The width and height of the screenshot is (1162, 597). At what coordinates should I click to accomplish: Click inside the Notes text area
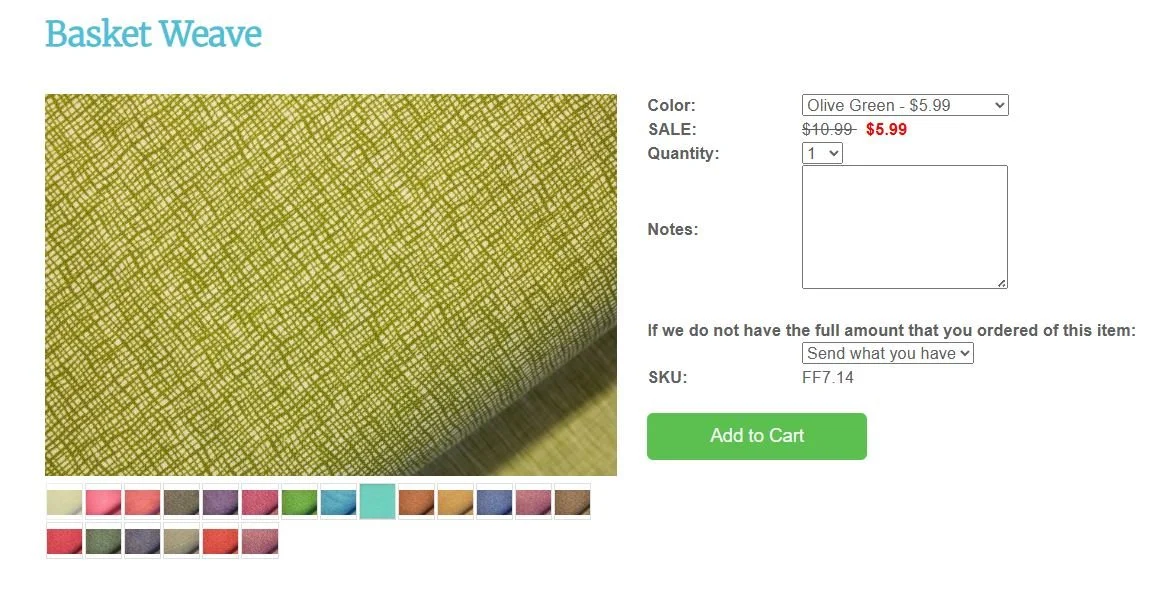point(905,227)
